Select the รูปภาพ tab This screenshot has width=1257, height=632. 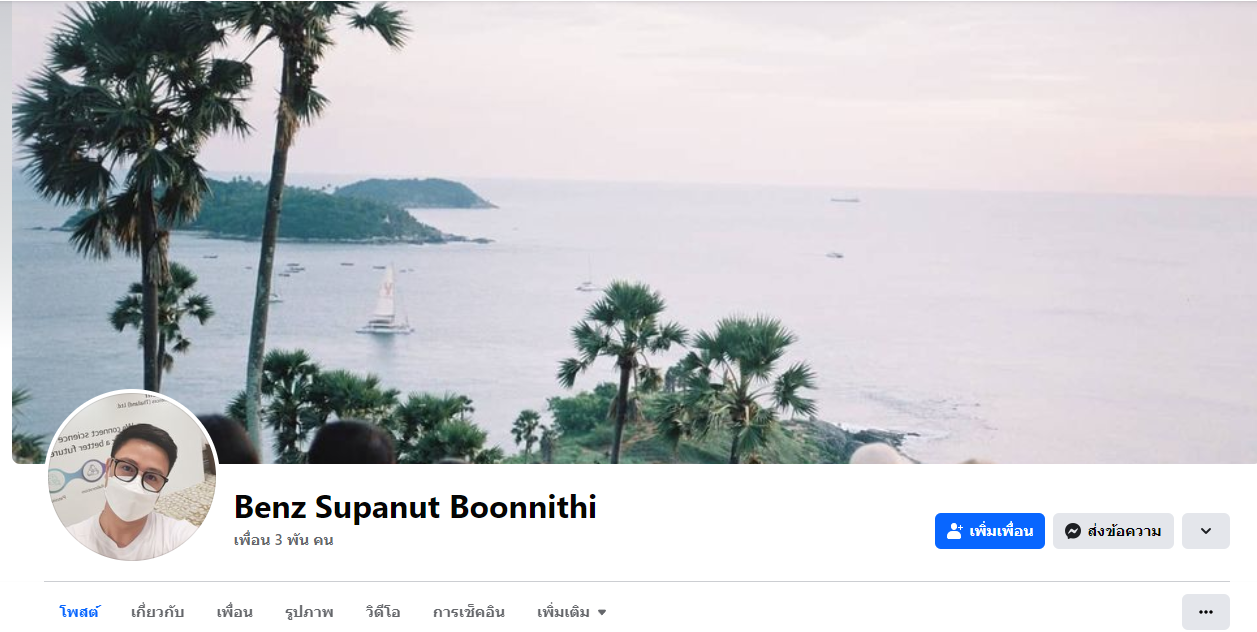309,612
